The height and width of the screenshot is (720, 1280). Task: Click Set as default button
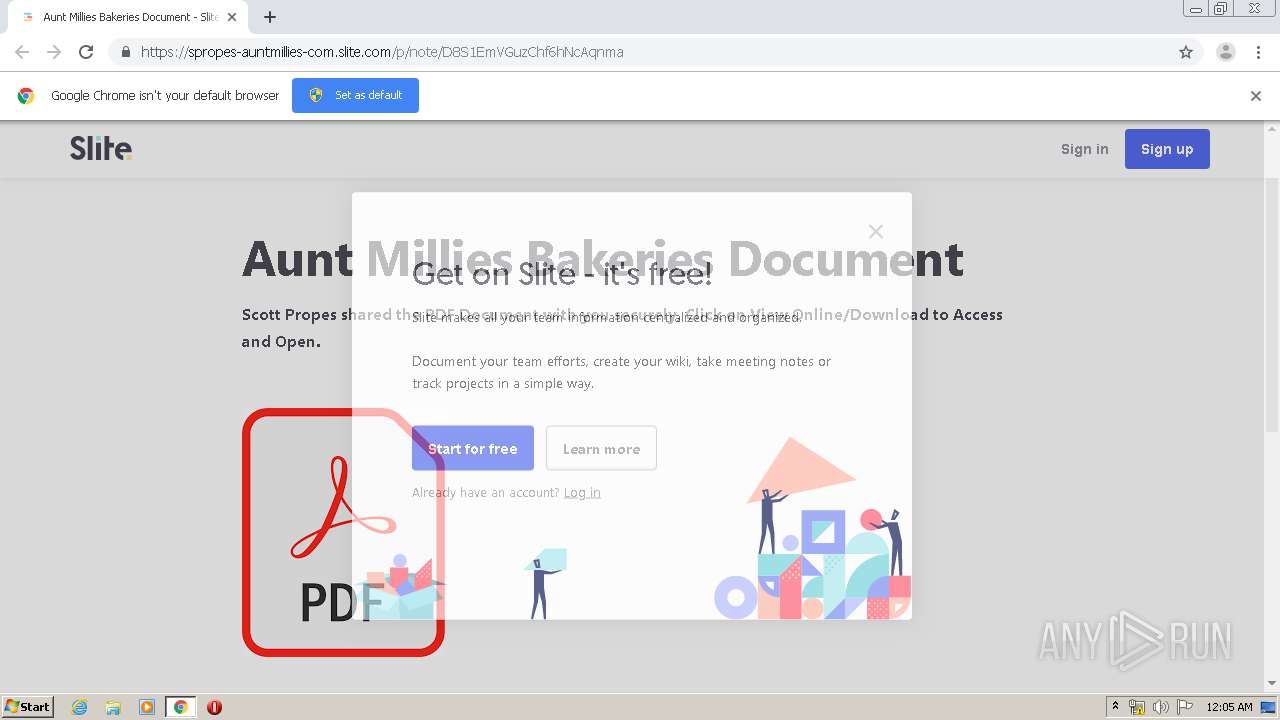coord(355,95)
